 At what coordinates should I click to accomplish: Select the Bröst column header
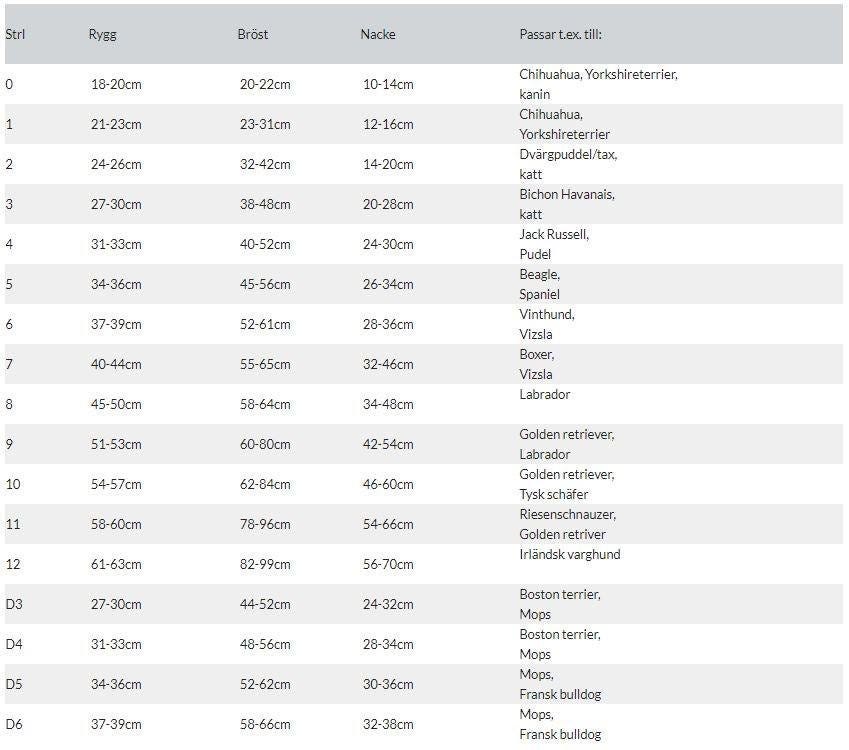[x=253, y=34]
